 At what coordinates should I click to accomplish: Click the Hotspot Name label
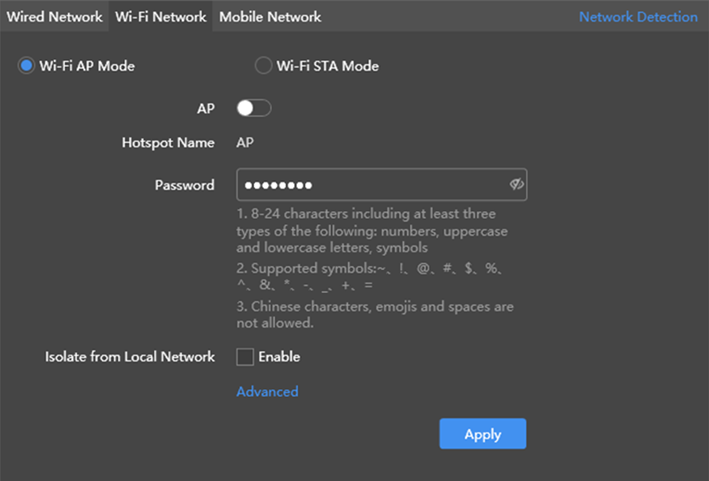coord(168,142)
